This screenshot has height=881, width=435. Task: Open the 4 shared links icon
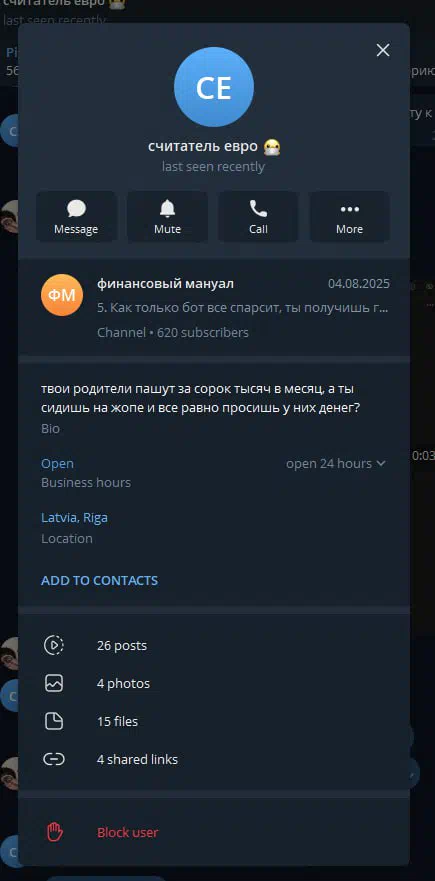pos(54,759)
